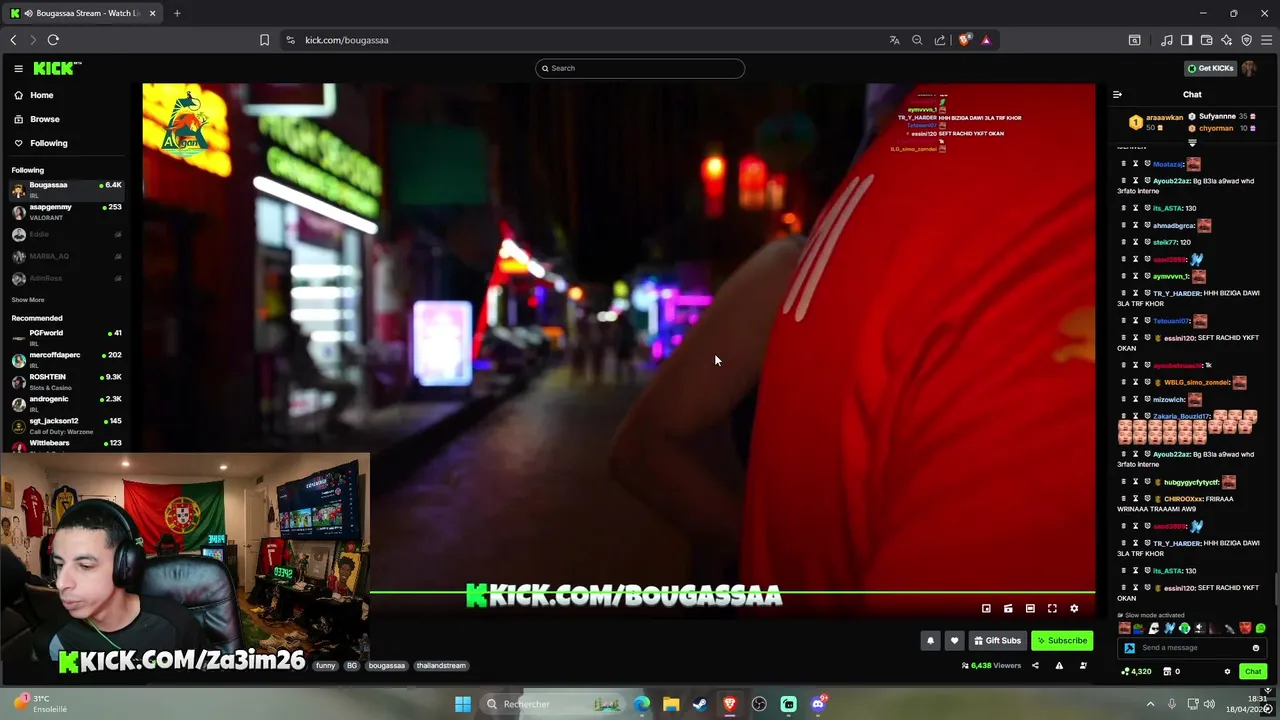Focus the Send a message input
The image size is (1280, 720).
[1190, 648]
